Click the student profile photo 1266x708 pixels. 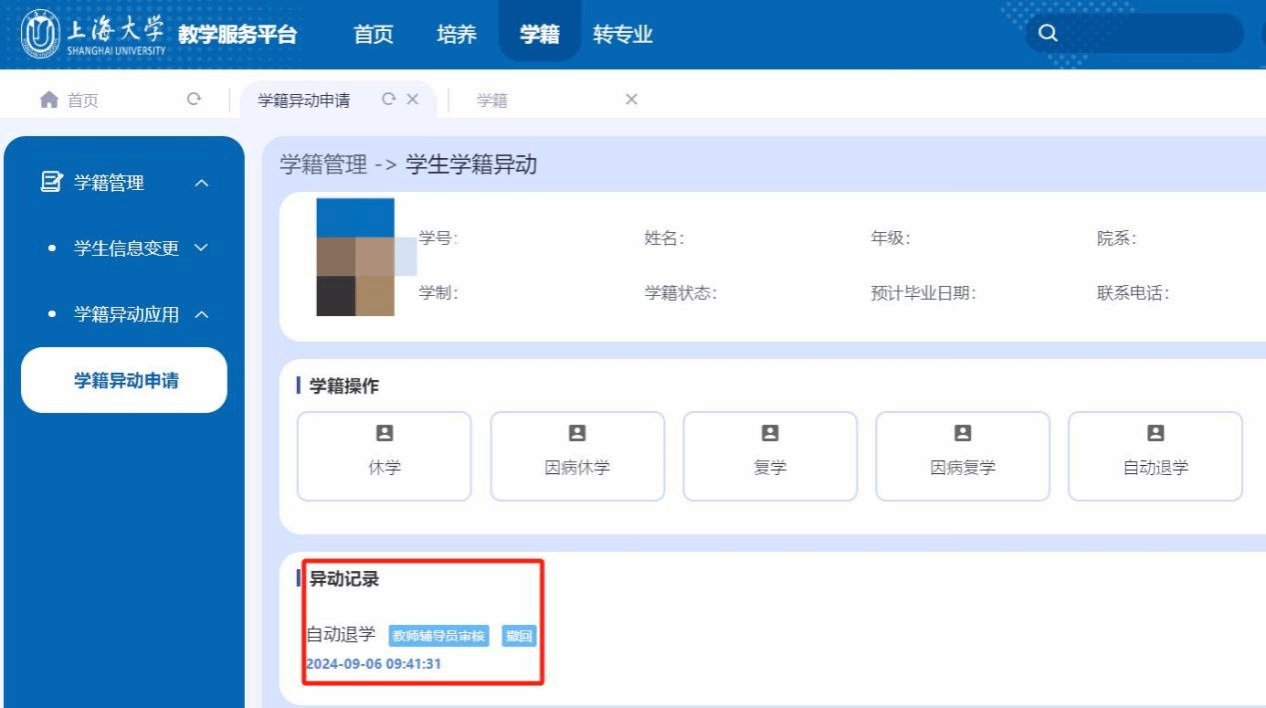356,257
